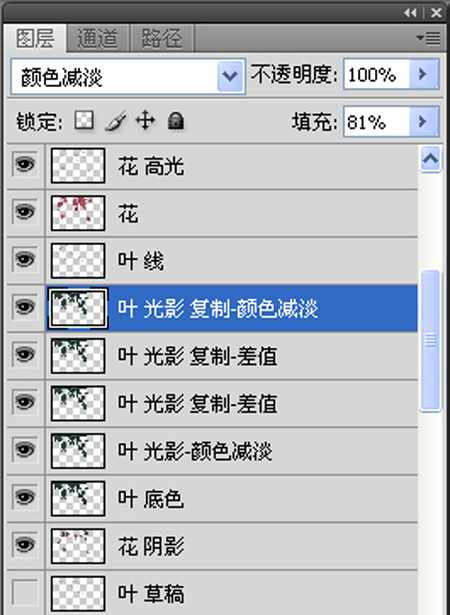Click the lock all padlock icon
Screen dimensions: 450x615
[176, 121]
